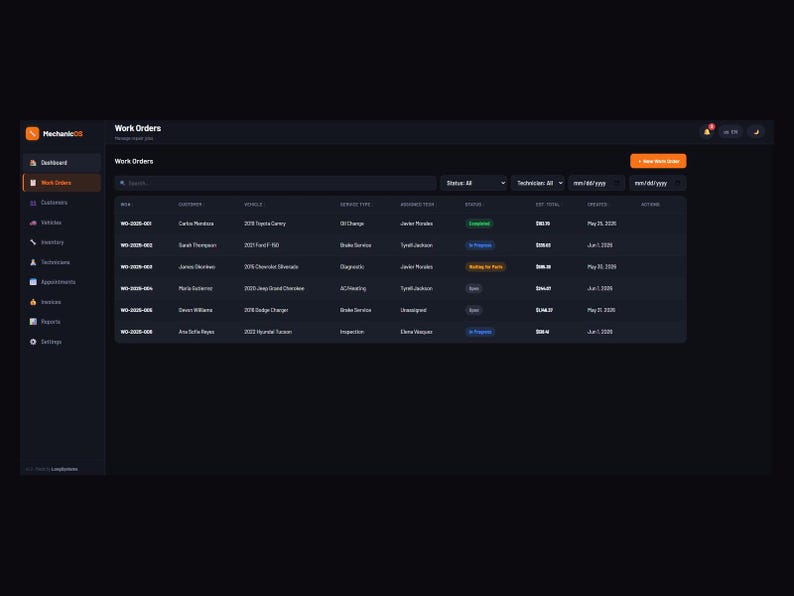Open Inventory page in sidebar
Viewport: 794px width, 596px height.
click(x=62, y=242)
